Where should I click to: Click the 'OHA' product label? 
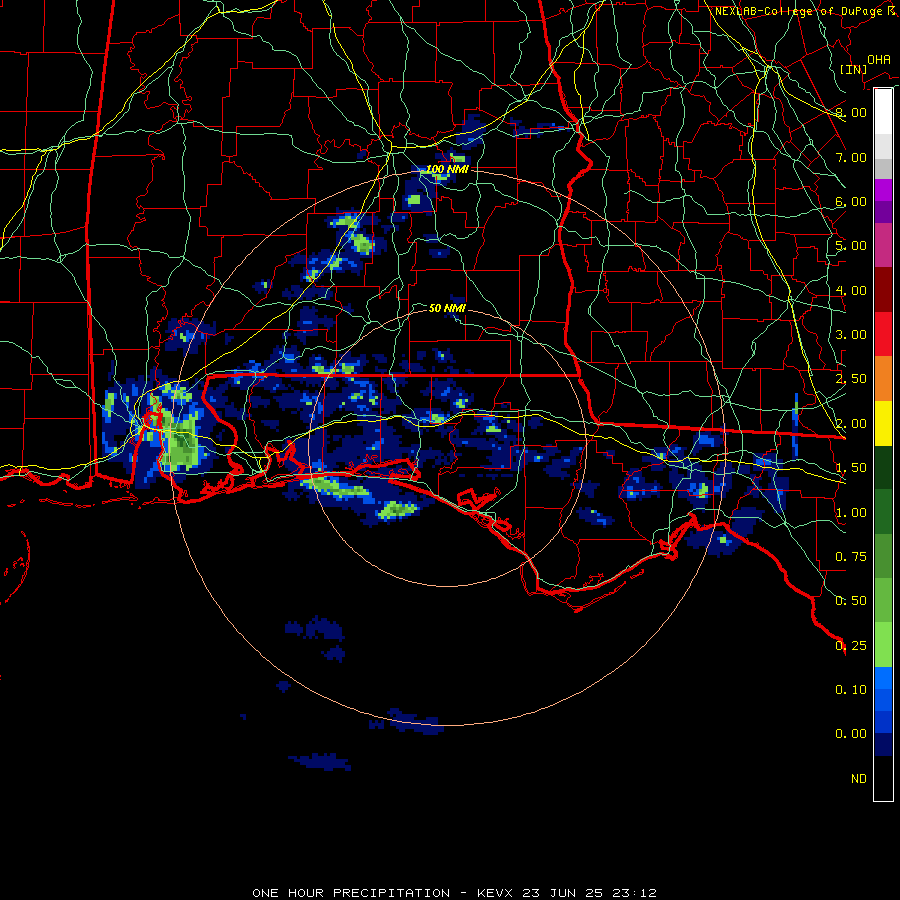[x=879, y=60]
